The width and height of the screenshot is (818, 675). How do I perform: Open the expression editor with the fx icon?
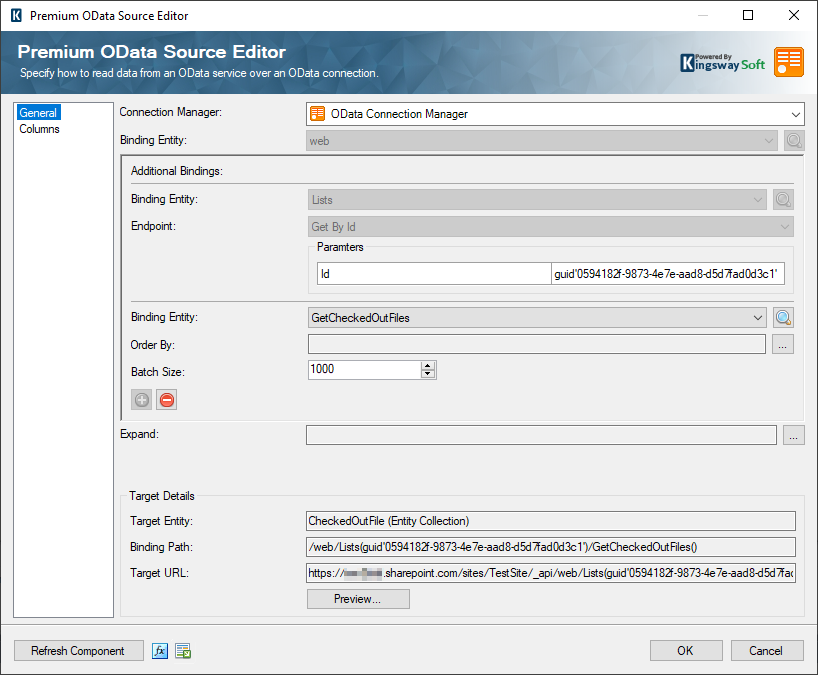point(160,650)
